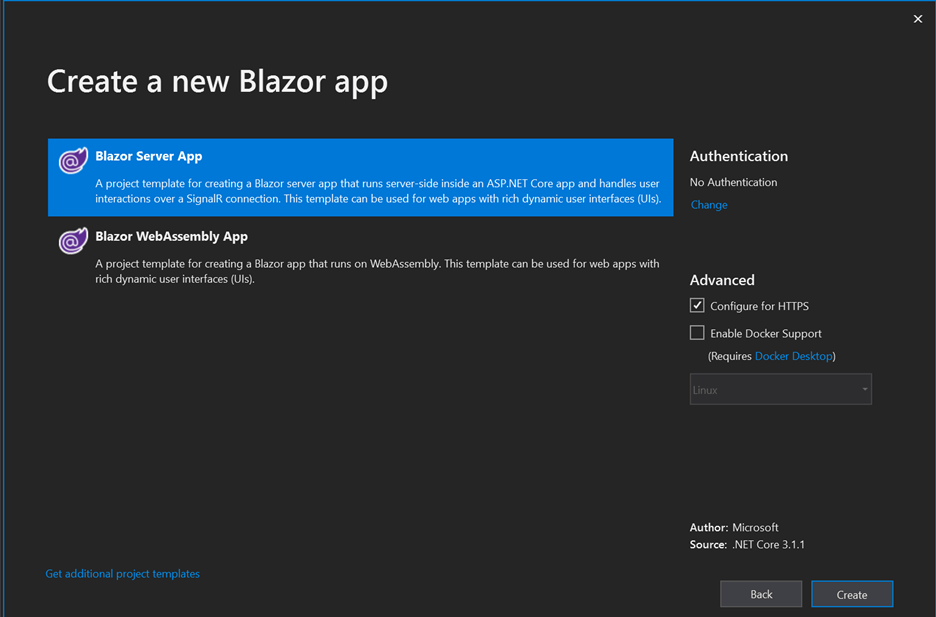The width and height of the screenshot is (936, 617).
Task: Click the Blazor Server App template icon
Action: coord(73,160)
